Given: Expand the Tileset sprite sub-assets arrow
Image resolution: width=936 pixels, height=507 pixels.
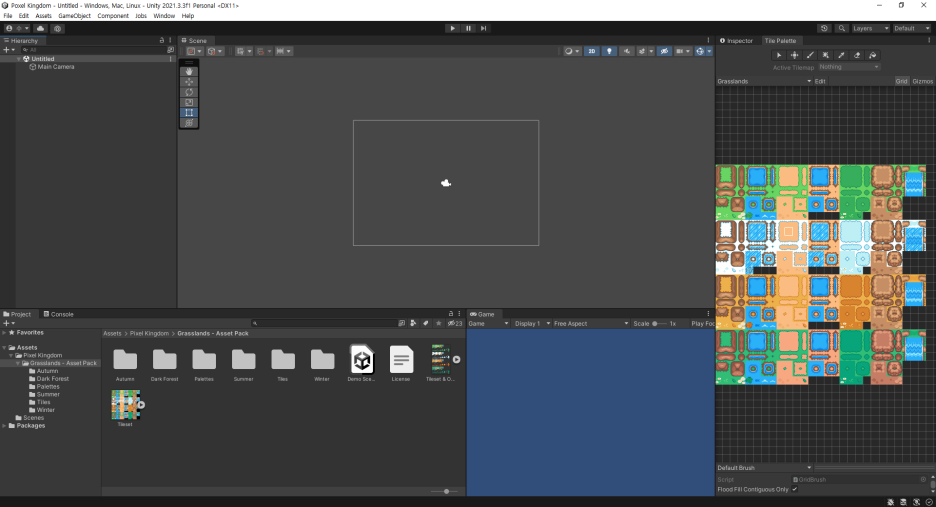Looking at the screenshot, I should pos(141,404).
